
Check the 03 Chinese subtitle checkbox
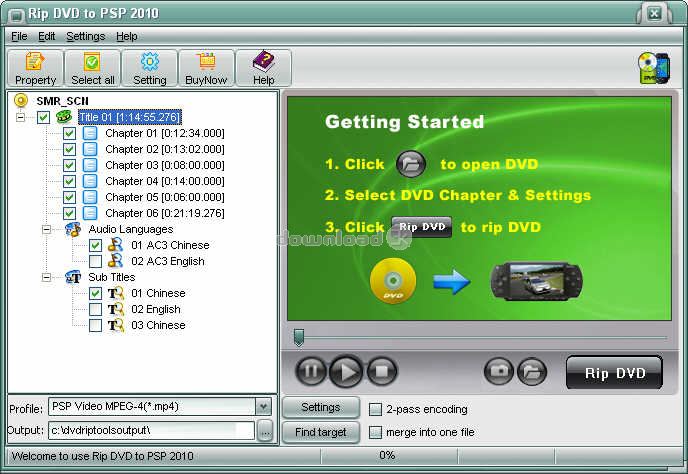point(95,325)
